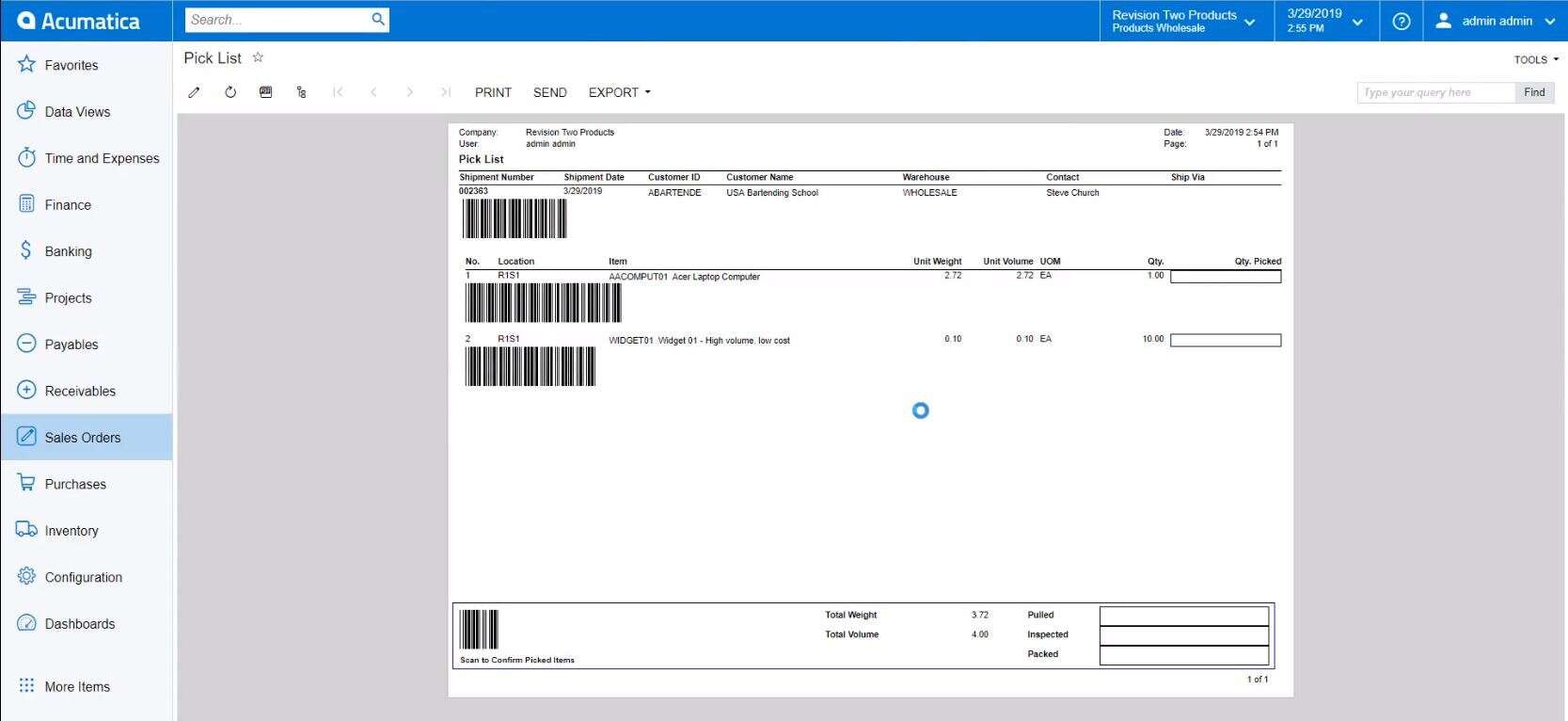Viewport: 1568px width, 721px height.
Task: Click the Find button
Action: tap(1534, 92)
